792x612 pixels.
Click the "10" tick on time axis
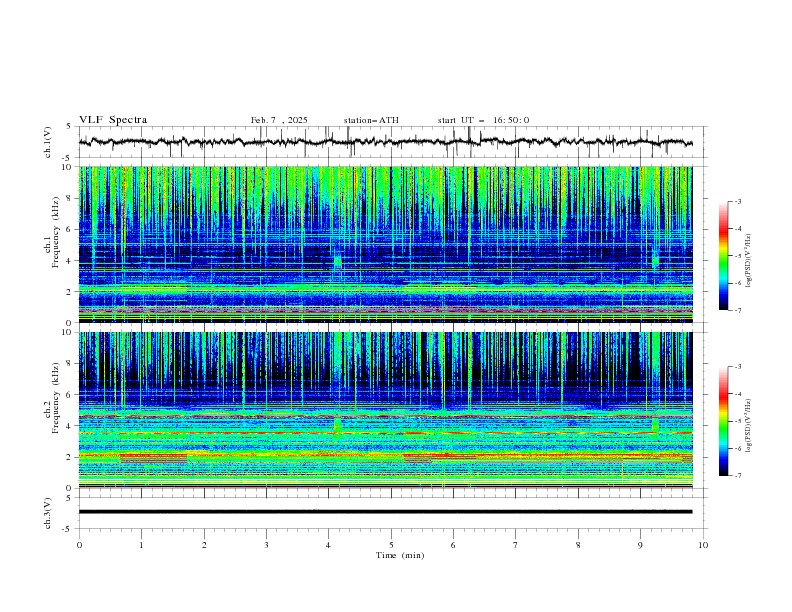(703, 545)
